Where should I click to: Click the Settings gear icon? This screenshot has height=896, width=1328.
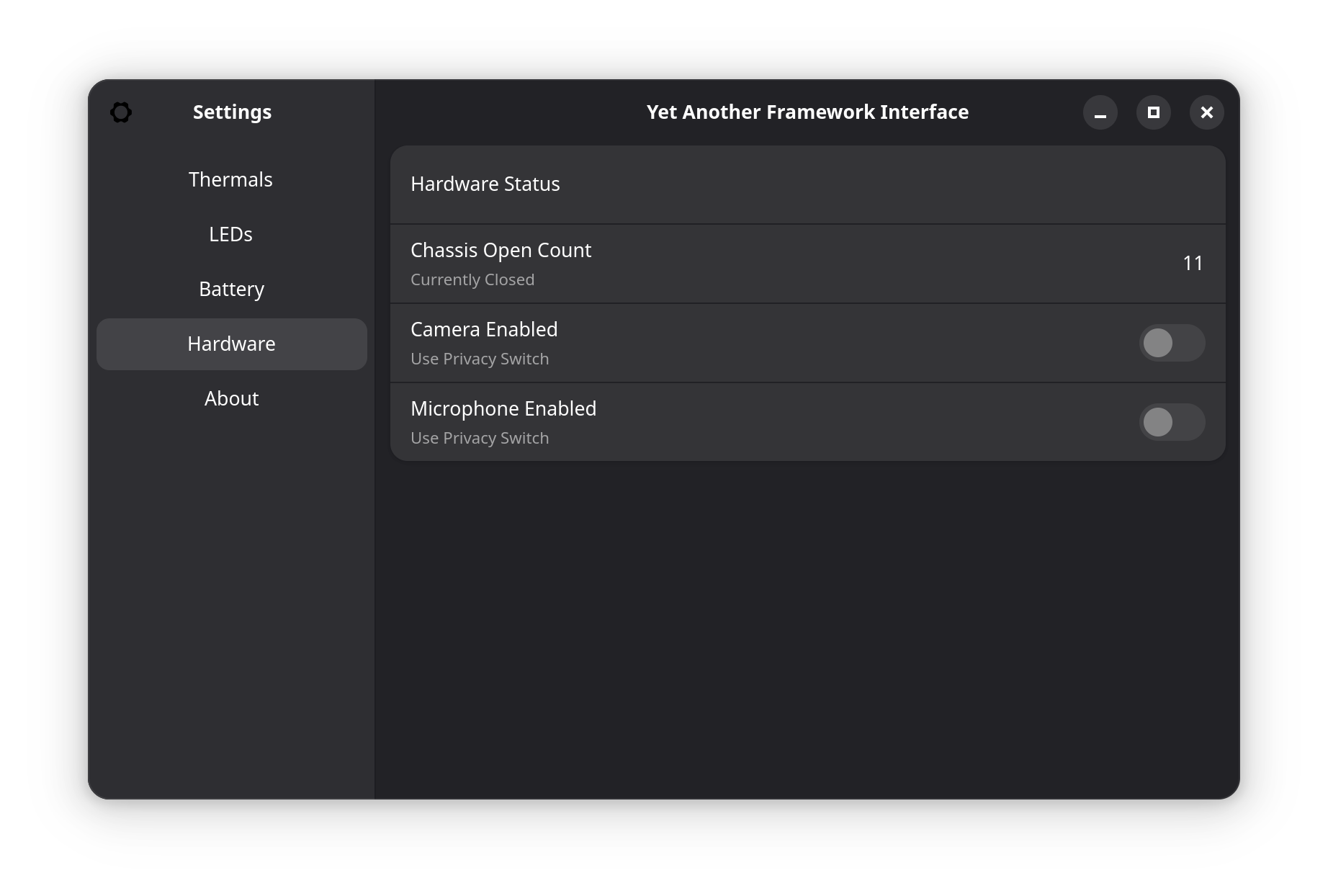121,112
